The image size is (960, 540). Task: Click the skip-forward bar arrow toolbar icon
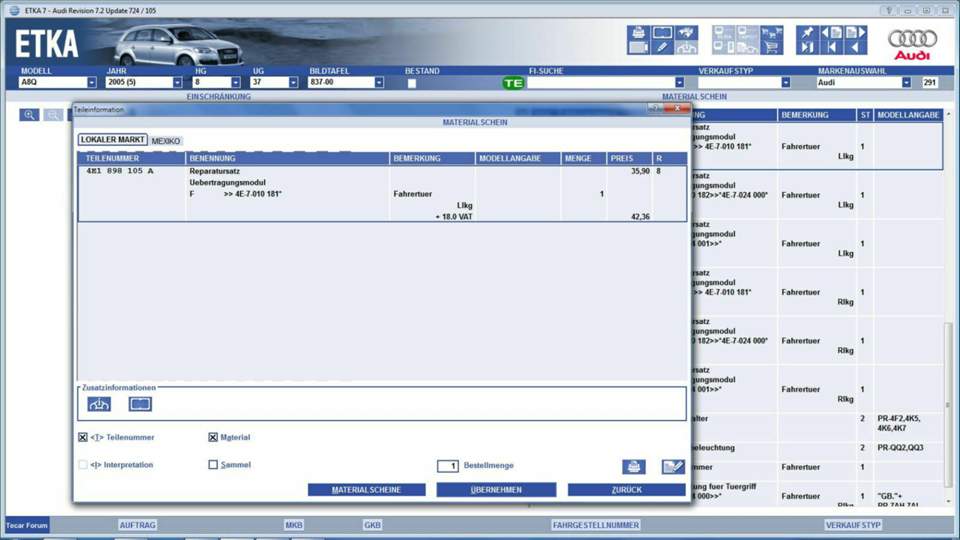click(x=808, y=47)
